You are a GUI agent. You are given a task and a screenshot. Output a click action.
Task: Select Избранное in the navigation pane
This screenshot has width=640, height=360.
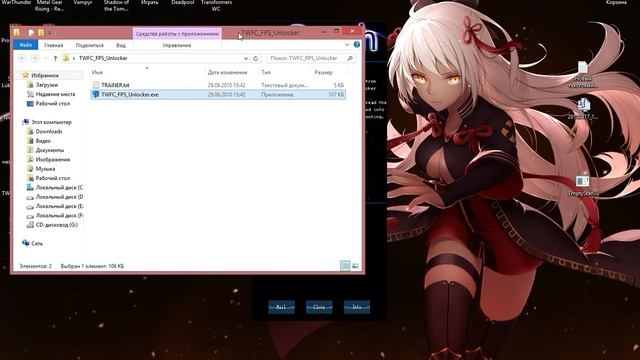pos(45,76)
